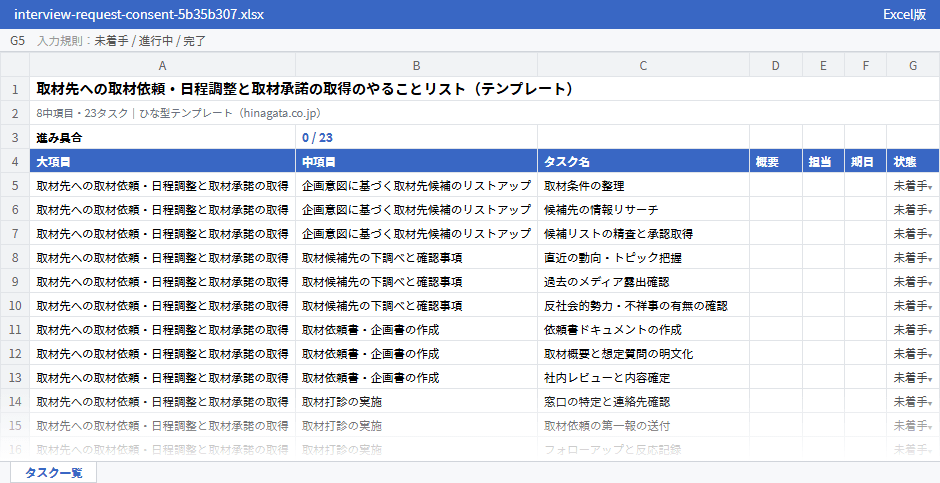Open status dropdown for 直近の動向・トピック把握 row
The width and height of the screenshot is (940, 483).
930,260
